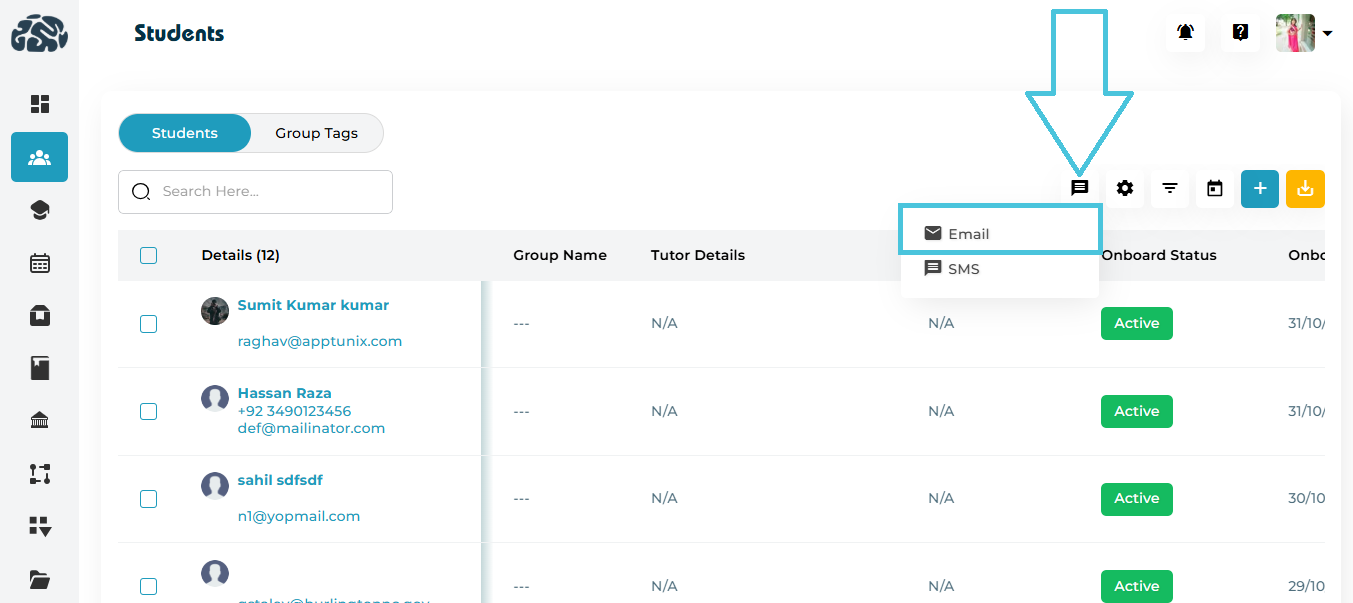Open the settings gear icon

pyautogui.click(x=1125, y=188)
